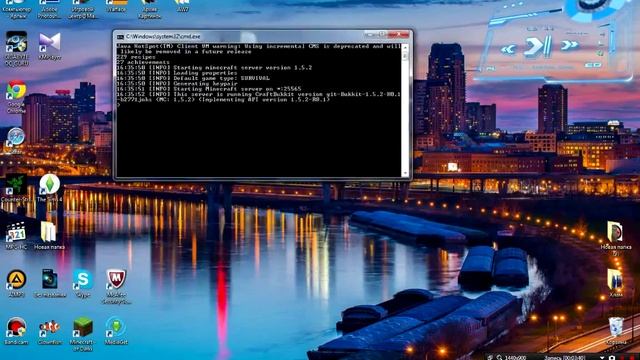Click the recorder bar magnifier icon beside 1440x900
The height and width of the screenshot is (360, 640).
tap(499, 357)
